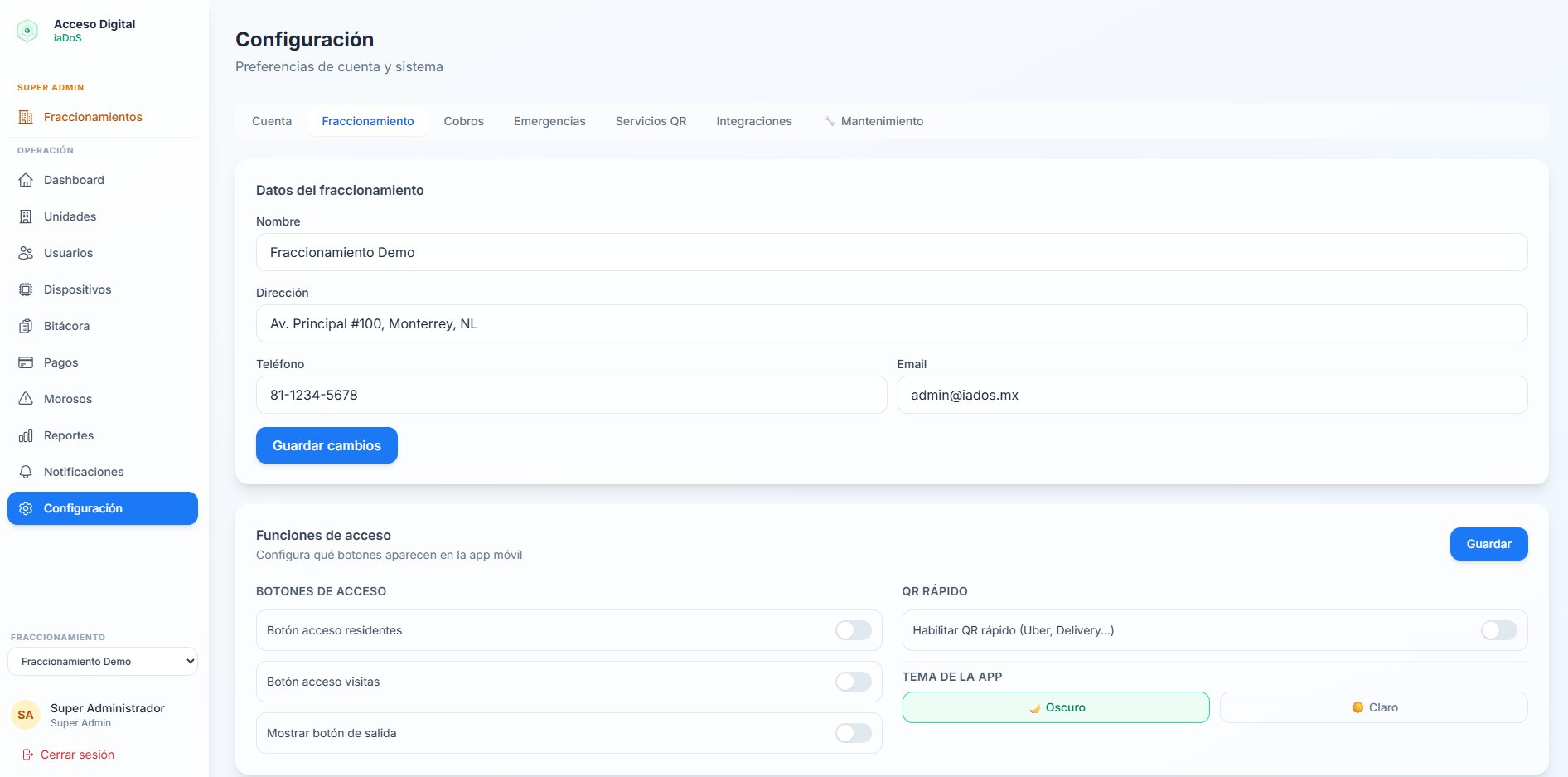
Task: Select the Claro app theme option
Action: pyautogui.click(x=1373, y=707)
